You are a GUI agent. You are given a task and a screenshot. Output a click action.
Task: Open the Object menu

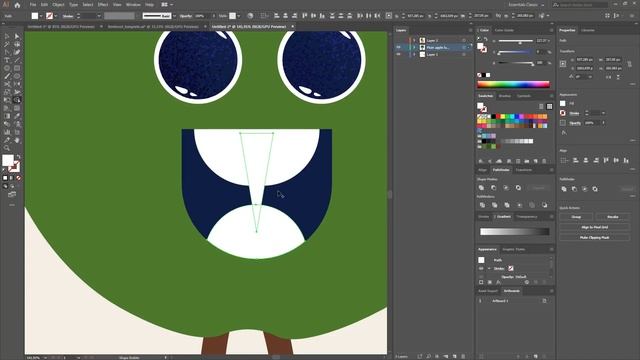tap(58, 5)
